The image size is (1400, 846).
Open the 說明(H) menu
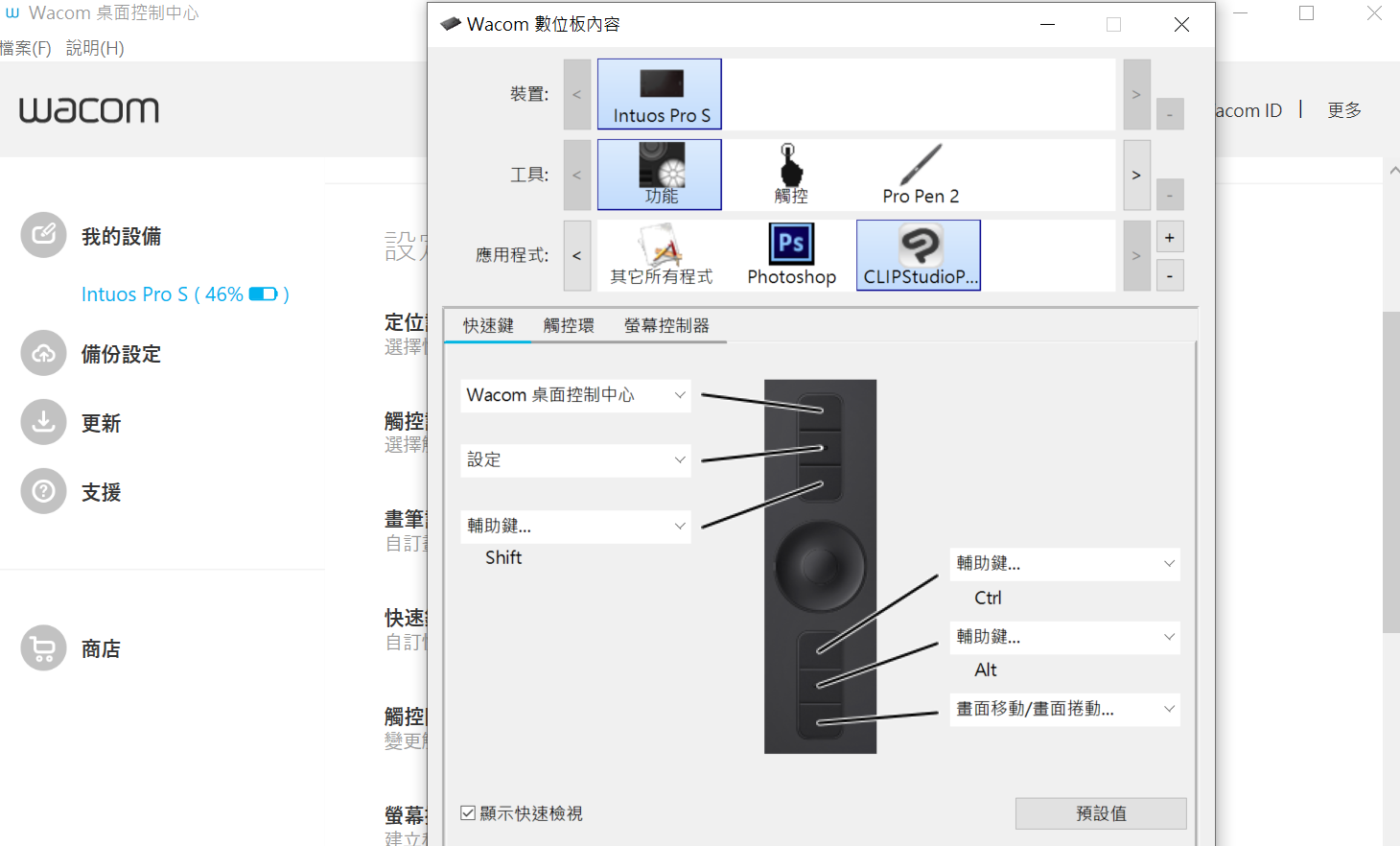click(95, 48)
